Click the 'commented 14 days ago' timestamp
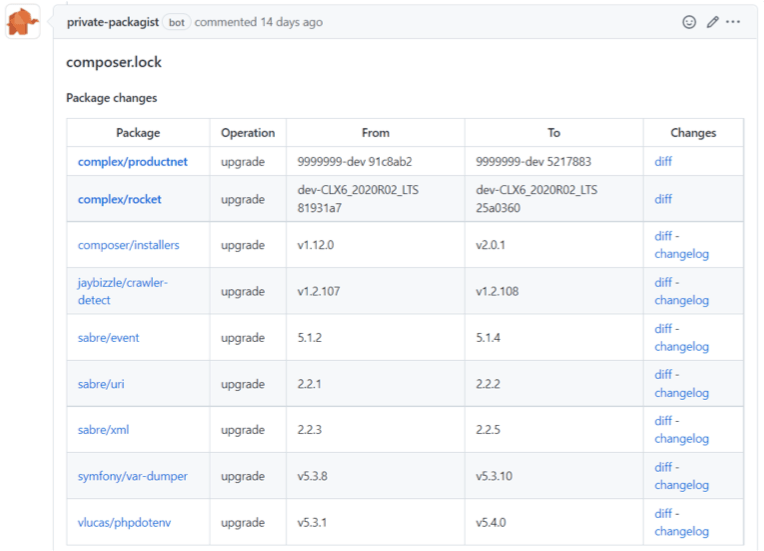 pos(258,22)
